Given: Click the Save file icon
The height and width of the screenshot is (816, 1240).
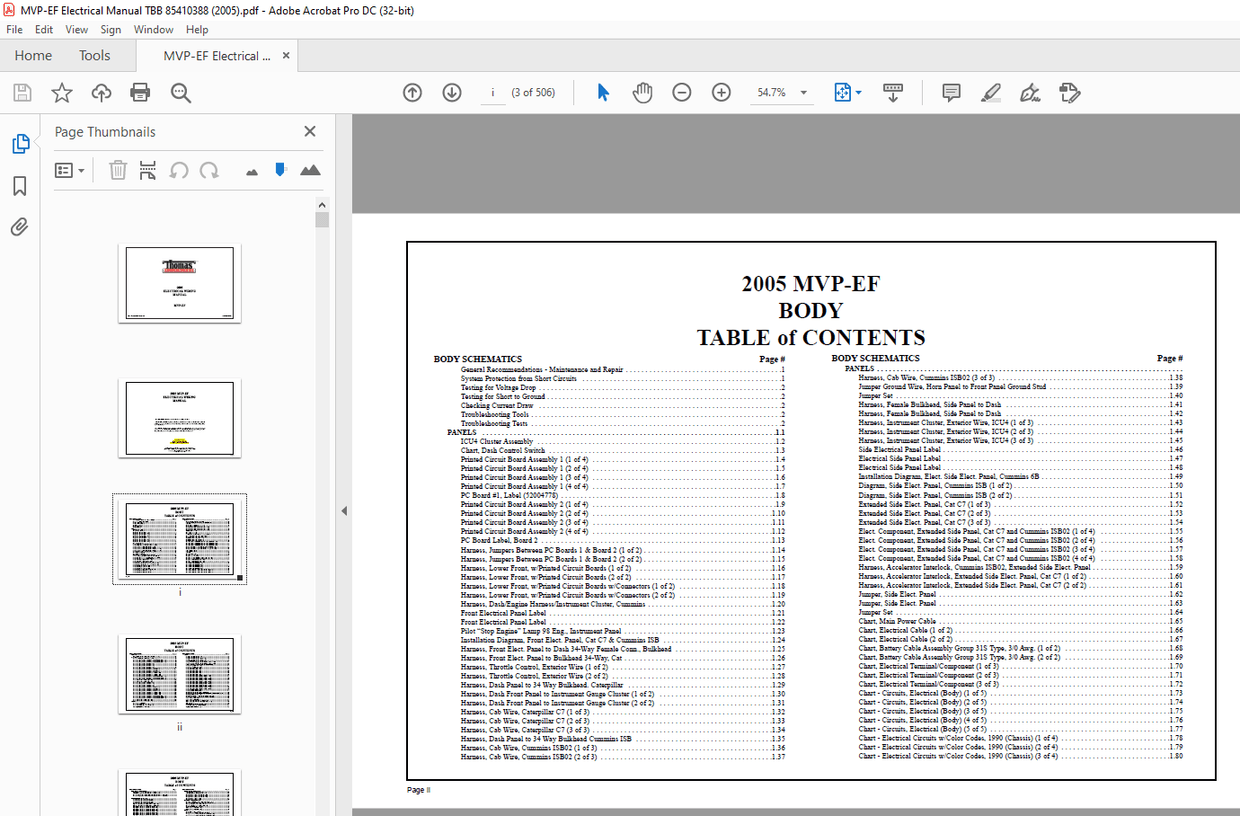Looking at the screenshot, I should click(x=22, y=93).
